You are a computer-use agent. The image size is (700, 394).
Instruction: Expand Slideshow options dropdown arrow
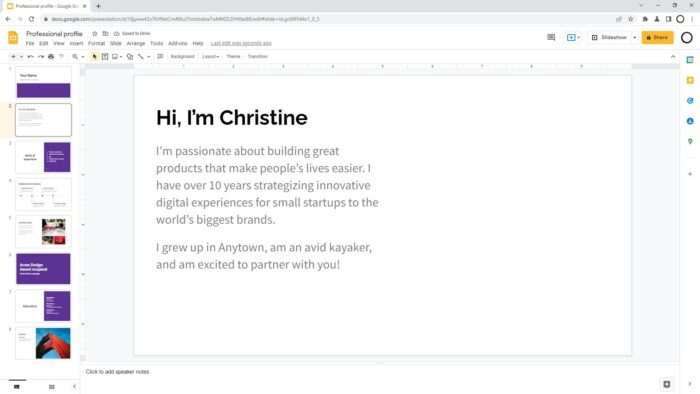(634, 37)
